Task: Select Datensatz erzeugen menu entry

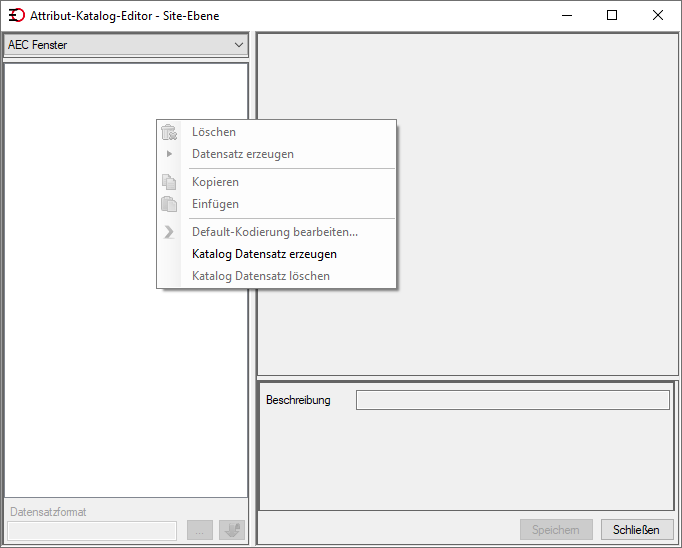Action: [277, 154]
